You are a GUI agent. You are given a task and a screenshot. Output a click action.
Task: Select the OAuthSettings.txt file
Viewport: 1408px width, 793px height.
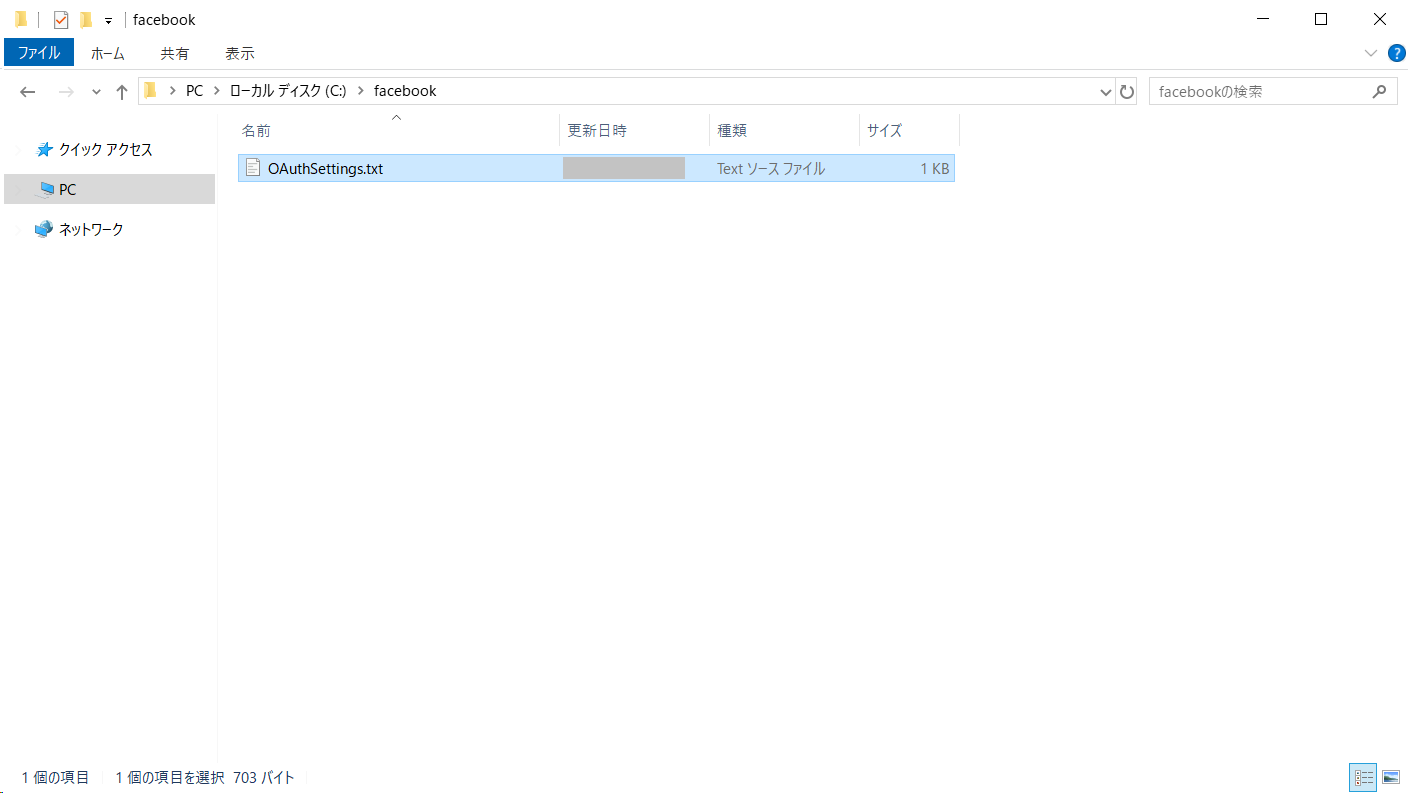tap(596, 168)
